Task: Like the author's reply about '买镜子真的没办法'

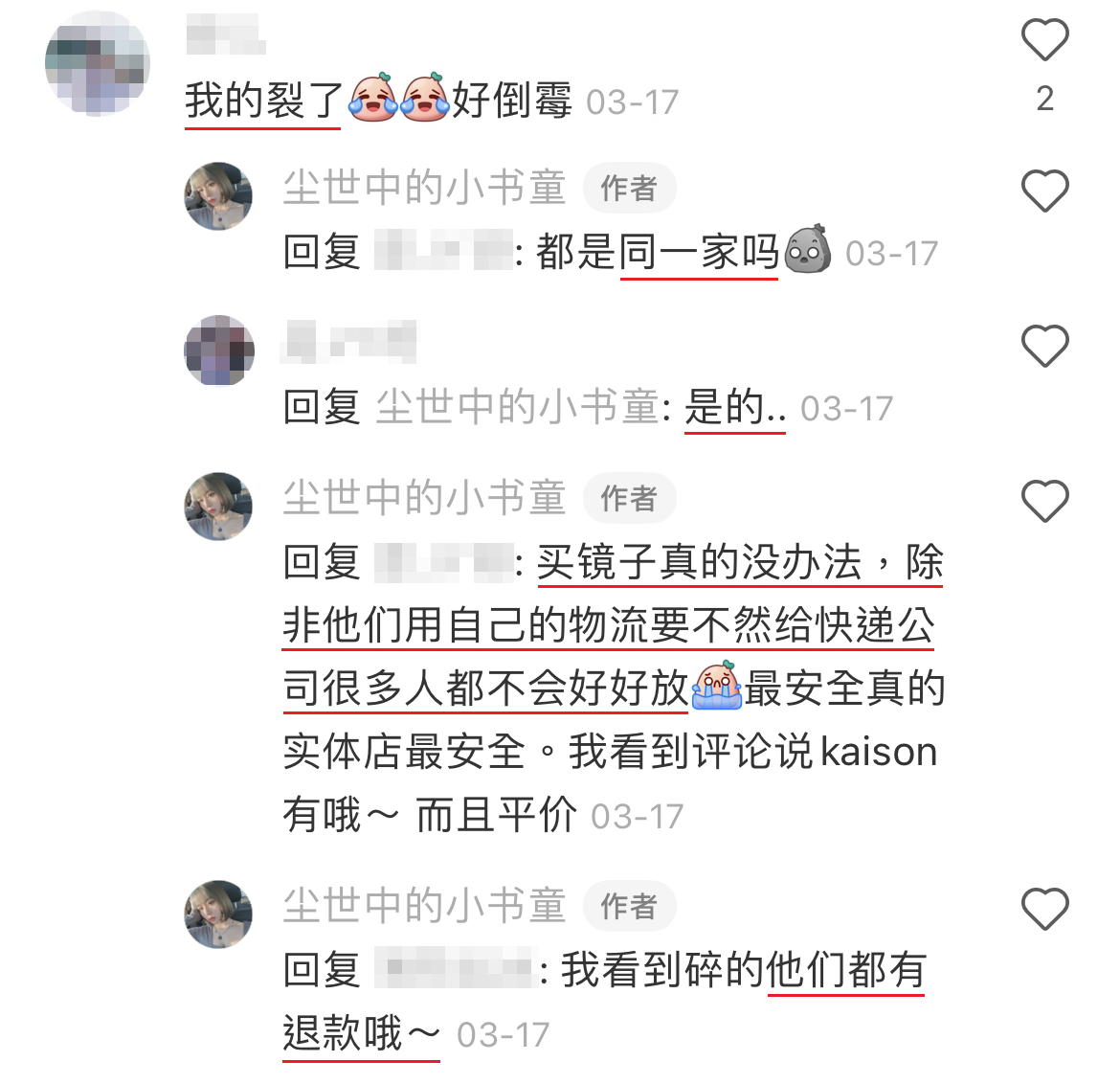Action: coord(1044,501)
